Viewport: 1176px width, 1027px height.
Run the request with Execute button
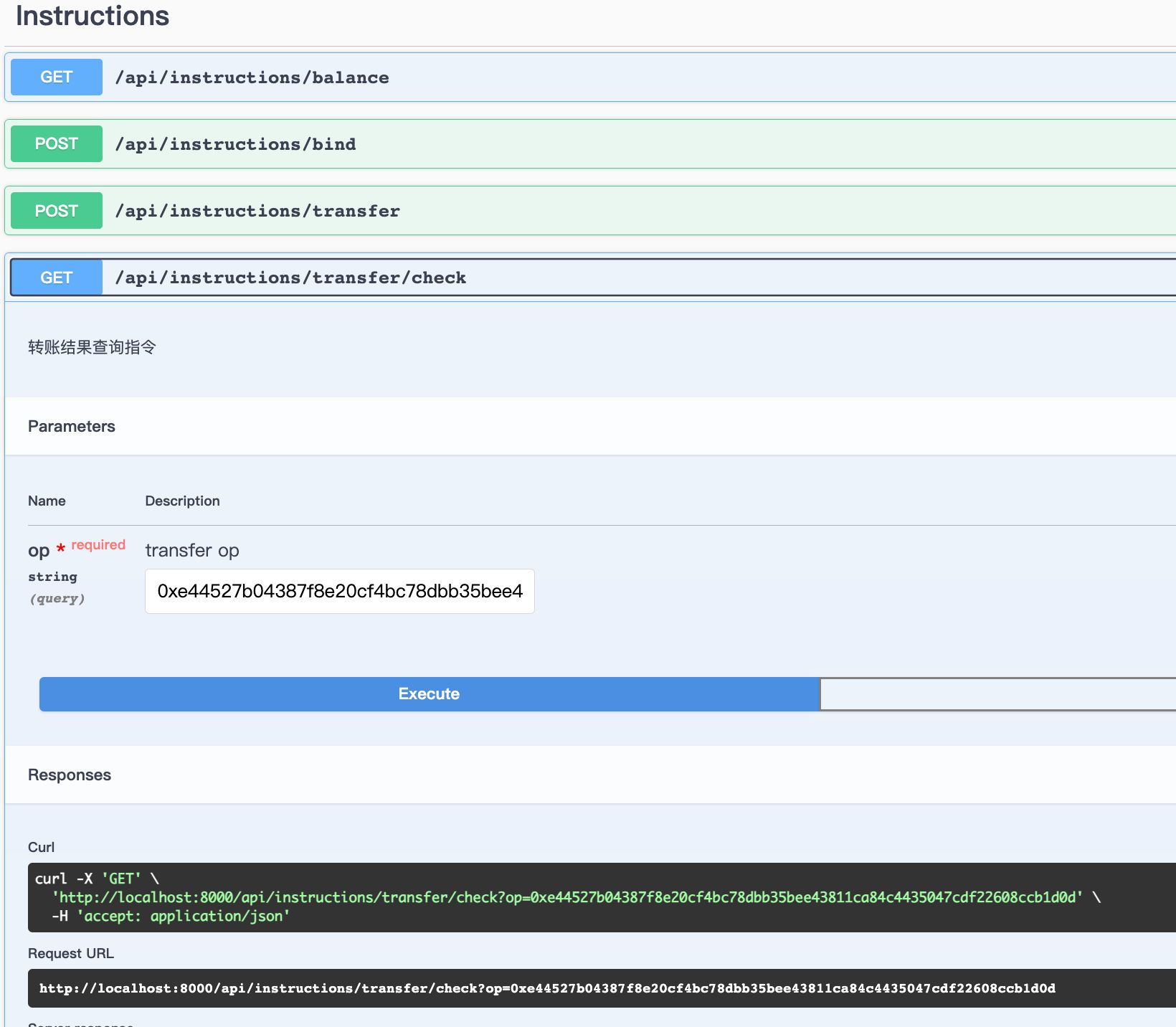coord(429,694)
